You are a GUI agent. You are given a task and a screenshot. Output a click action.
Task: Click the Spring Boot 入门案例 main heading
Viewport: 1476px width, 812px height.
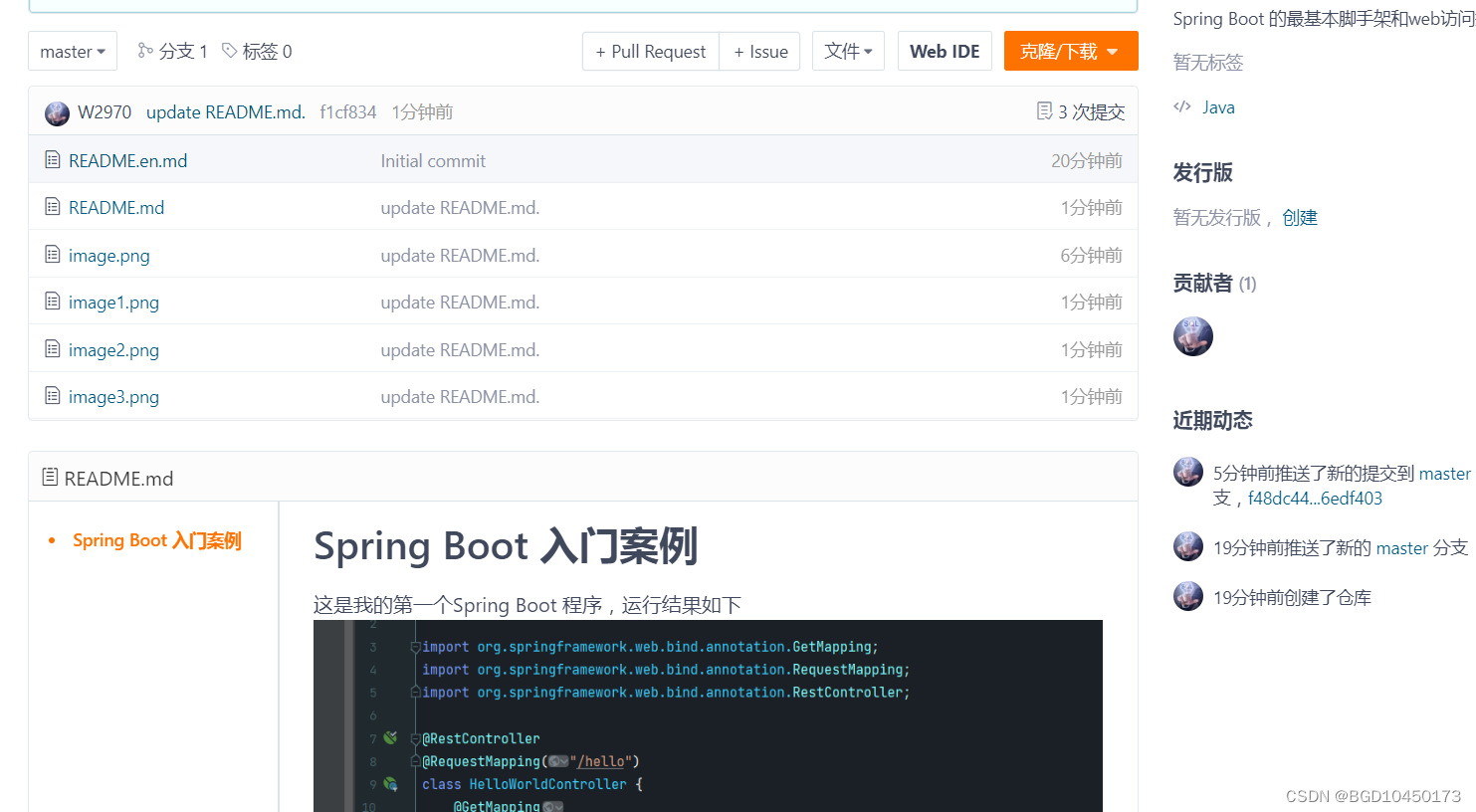coord(506,546)
